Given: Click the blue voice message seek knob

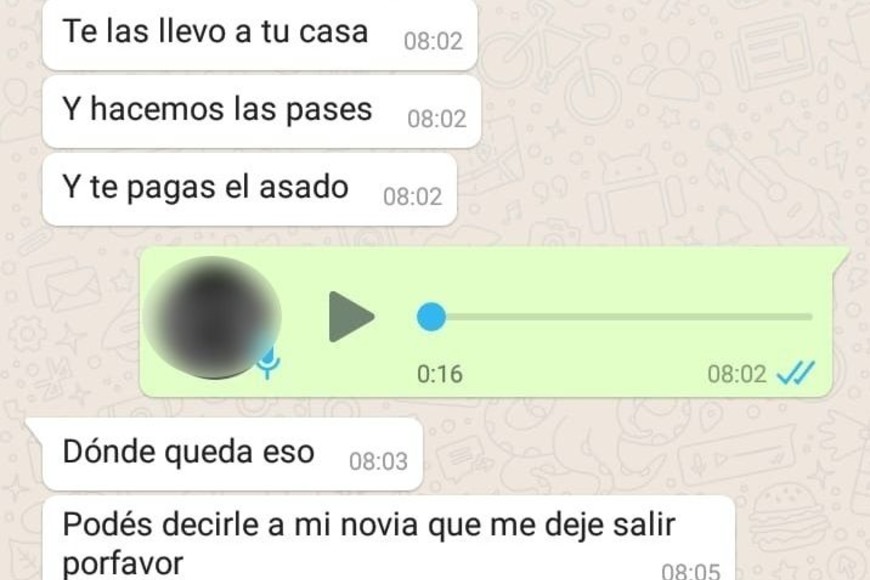Looking at the screenshot, I should [431, 317].
